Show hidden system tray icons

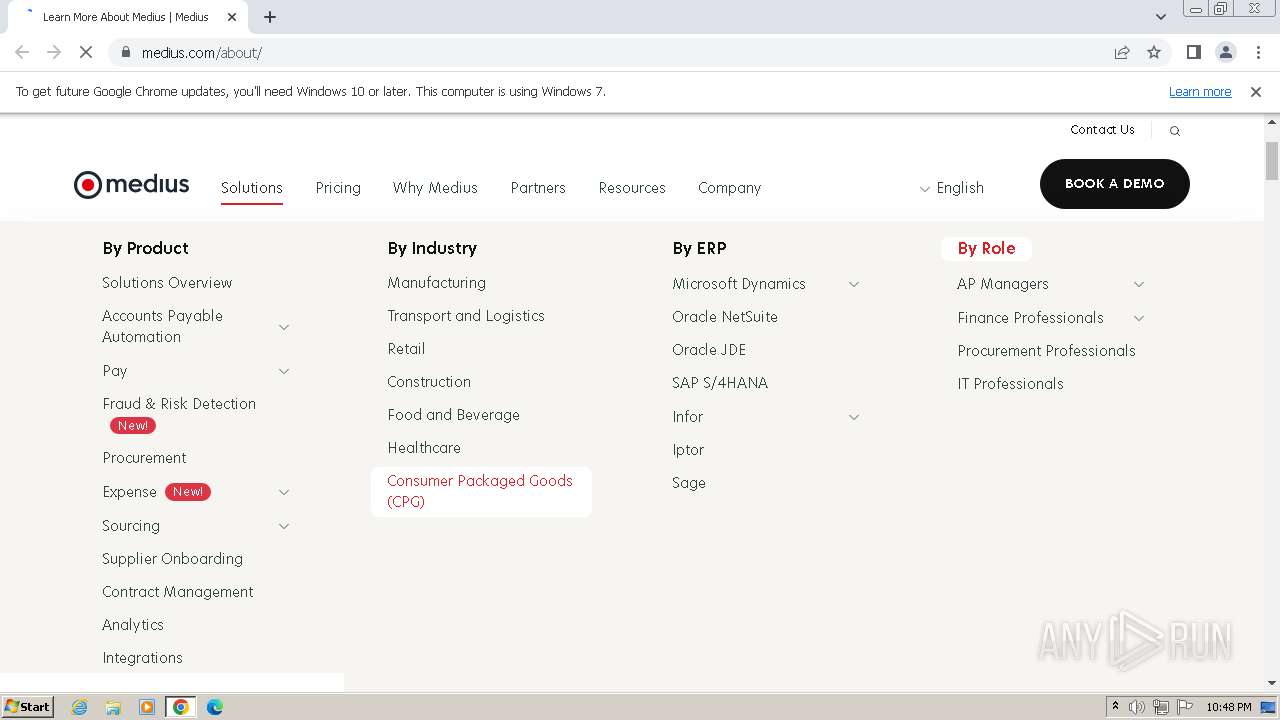(x=1115, y=707)
